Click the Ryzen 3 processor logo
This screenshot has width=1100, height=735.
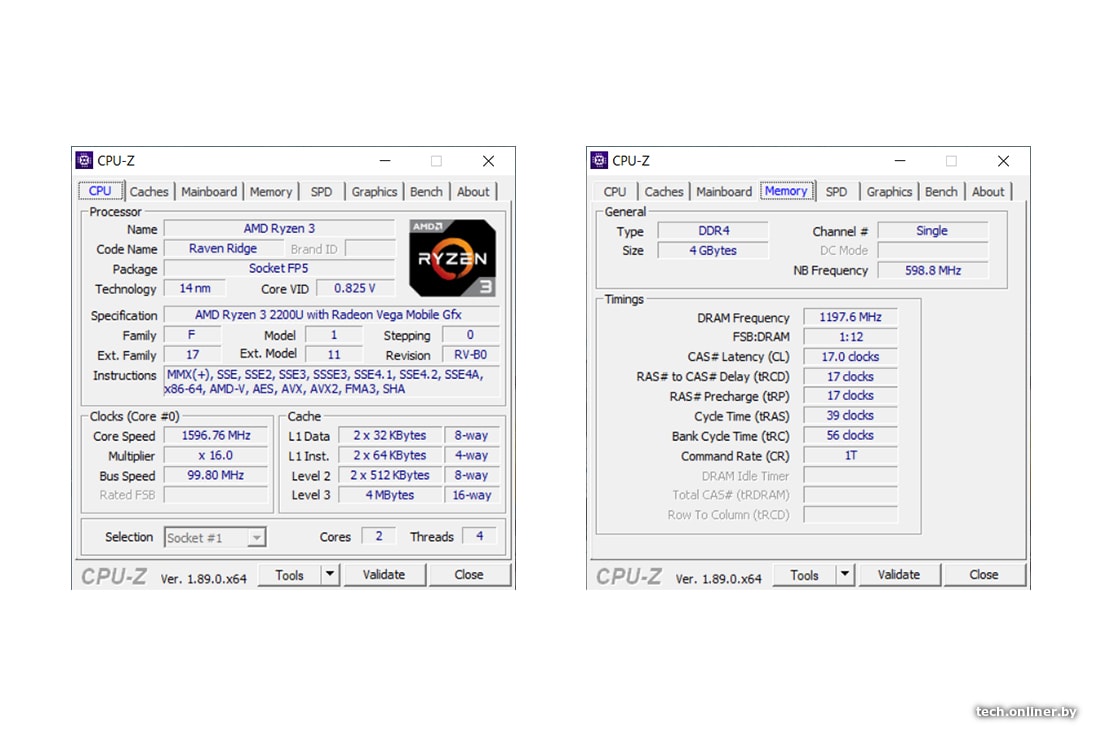452,257
